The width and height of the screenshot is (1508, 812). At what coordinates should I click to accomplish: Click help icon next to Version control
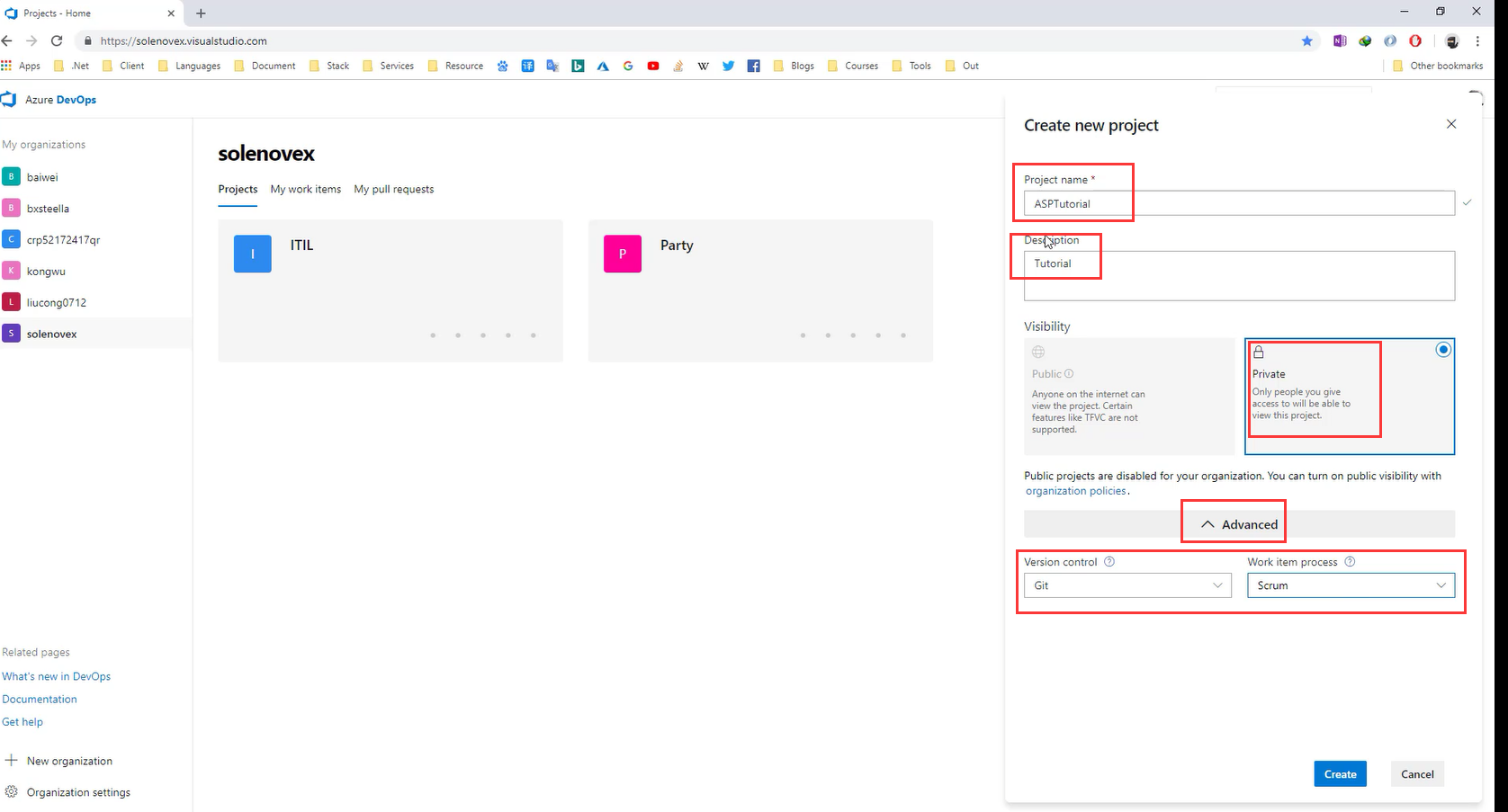[1109, 561]
